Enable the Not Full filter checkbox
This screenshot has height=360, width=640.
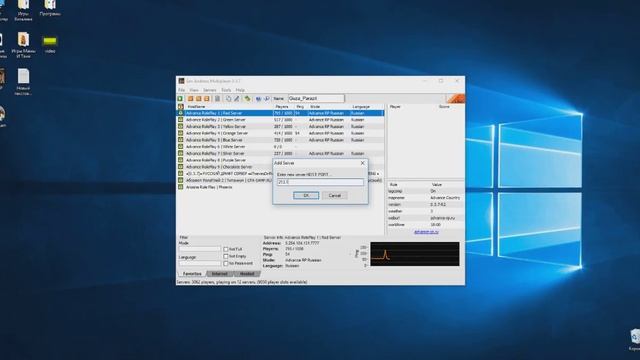226,249
